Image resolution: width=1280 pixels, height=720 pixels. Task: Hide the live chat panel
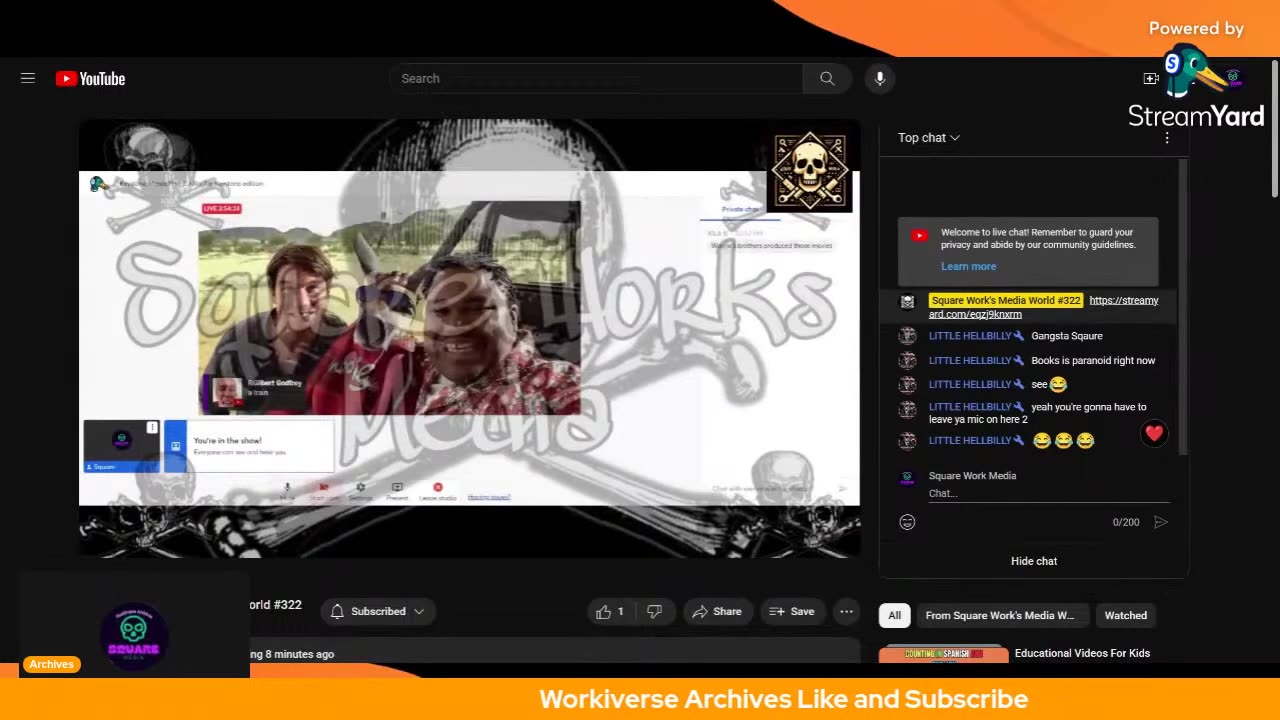coord(1034,561)
